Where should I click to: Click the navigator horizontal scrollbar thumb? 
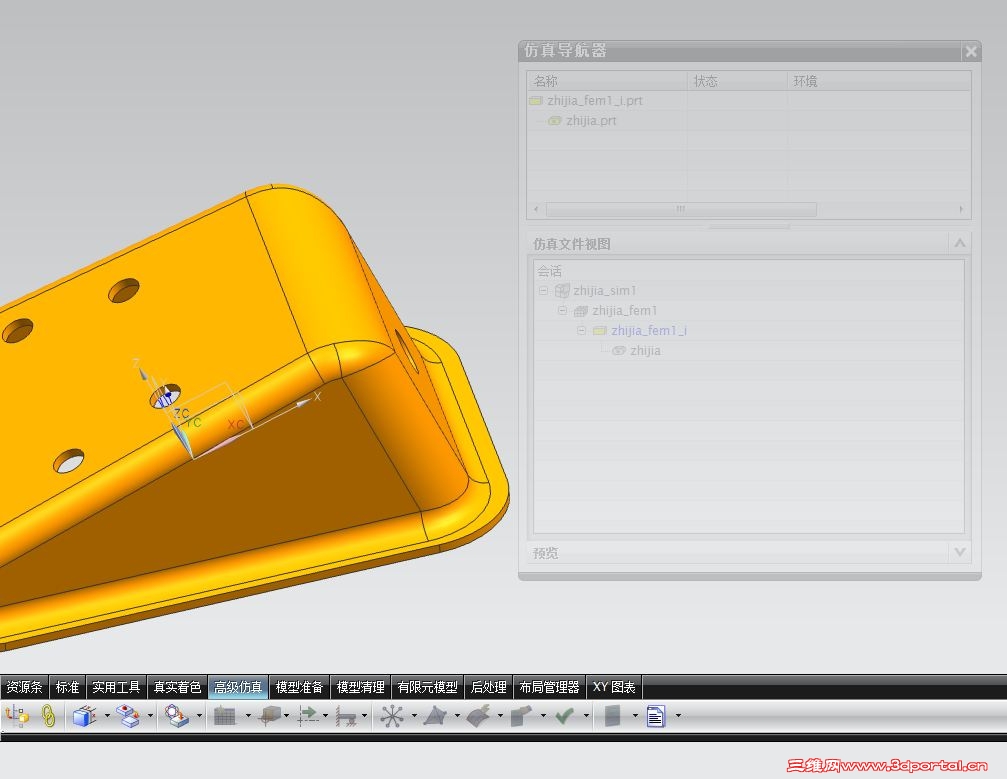tap(681, 209)
